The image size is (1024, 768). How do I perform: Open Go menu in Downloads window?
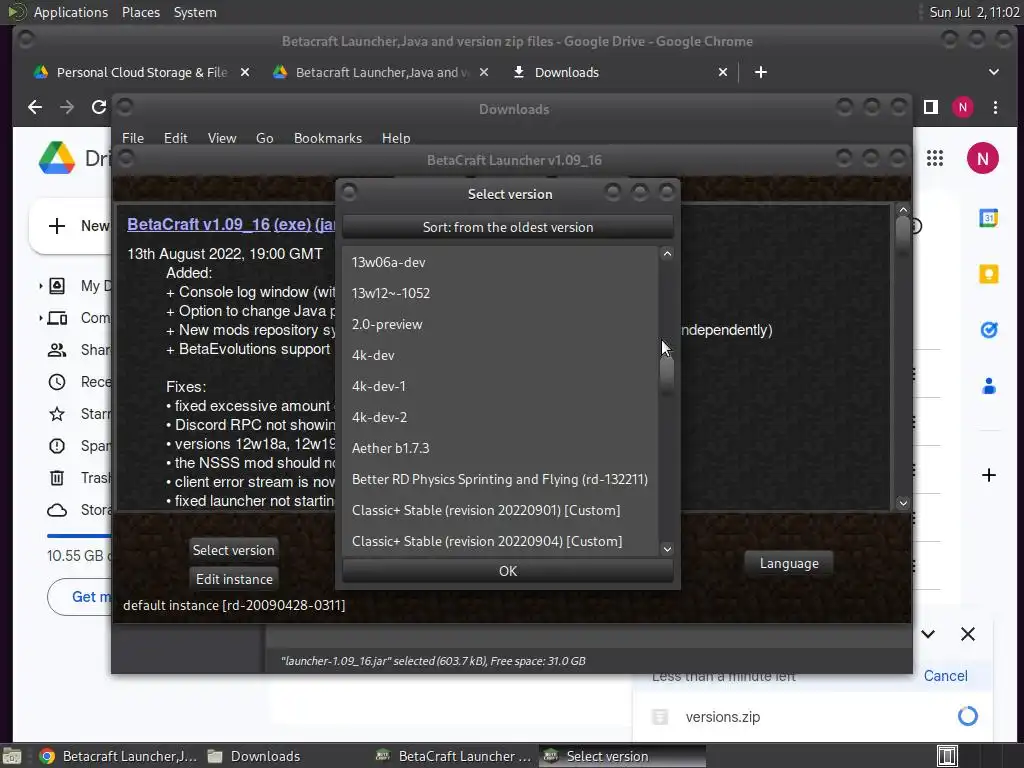264,138
